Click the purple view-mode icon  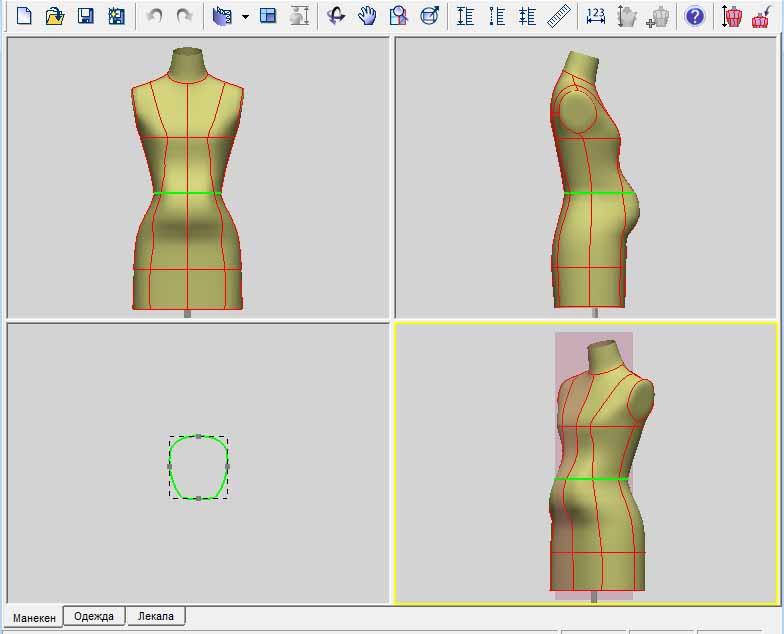click(x=222, y=16)
